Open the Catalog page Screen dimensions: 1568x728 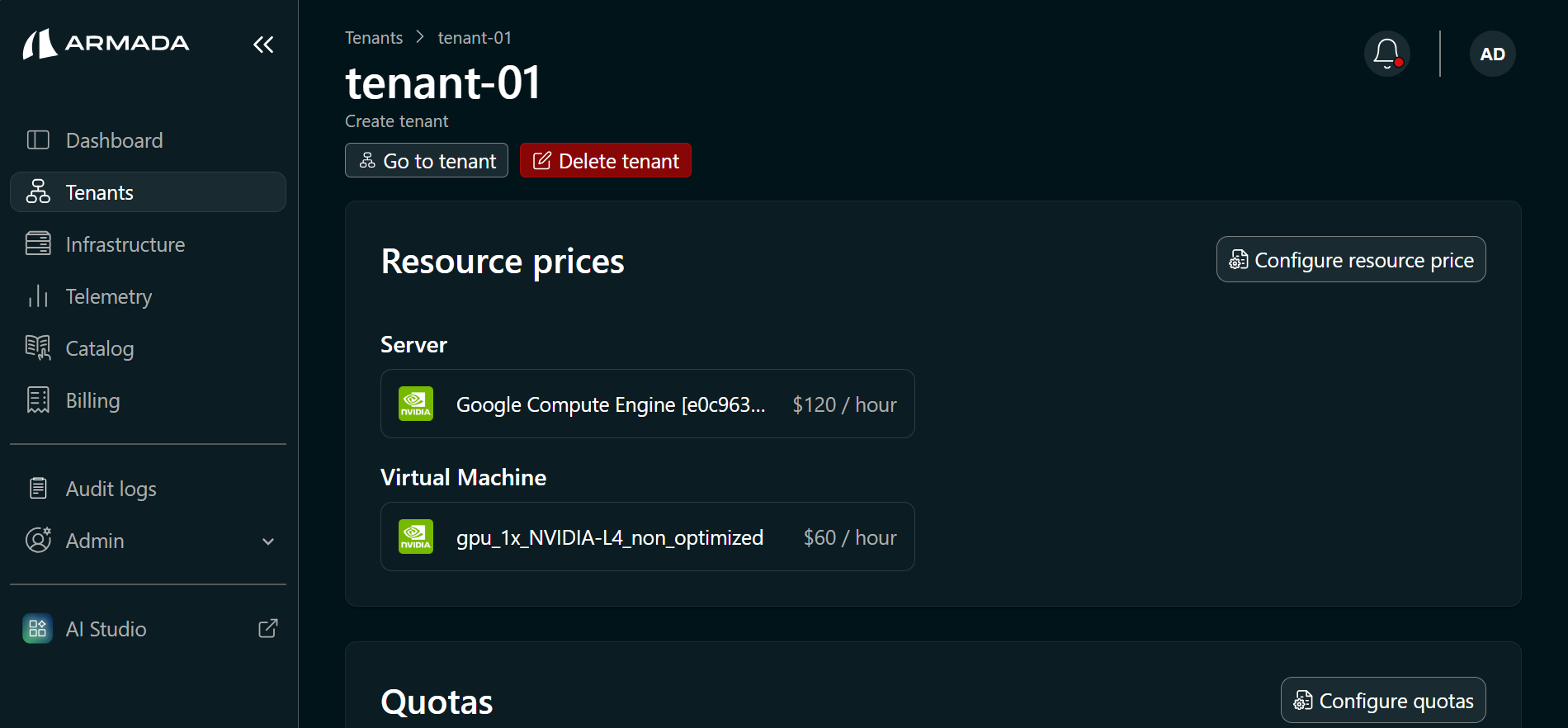coord(148,348)
